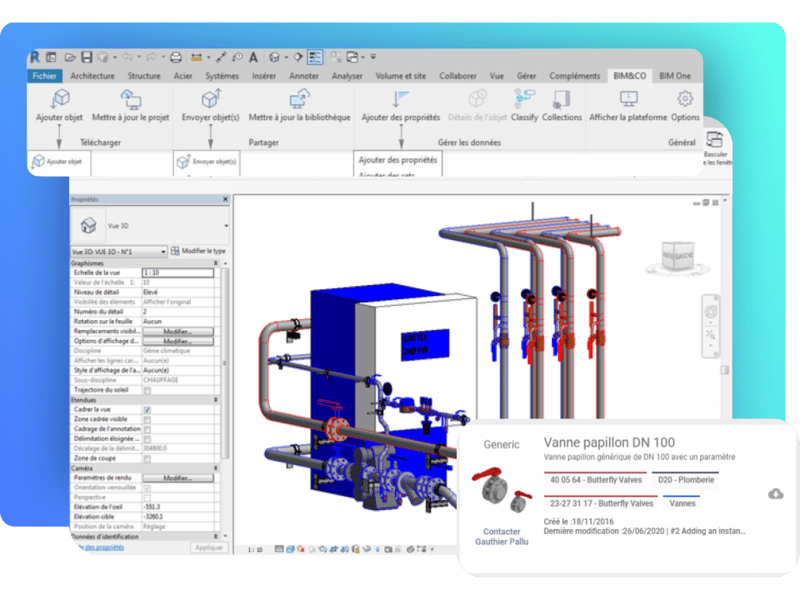Click Mettre à jour le projet
Image resolution: width=800 pixels, height=600 pixels.
[x=132, y=108]
